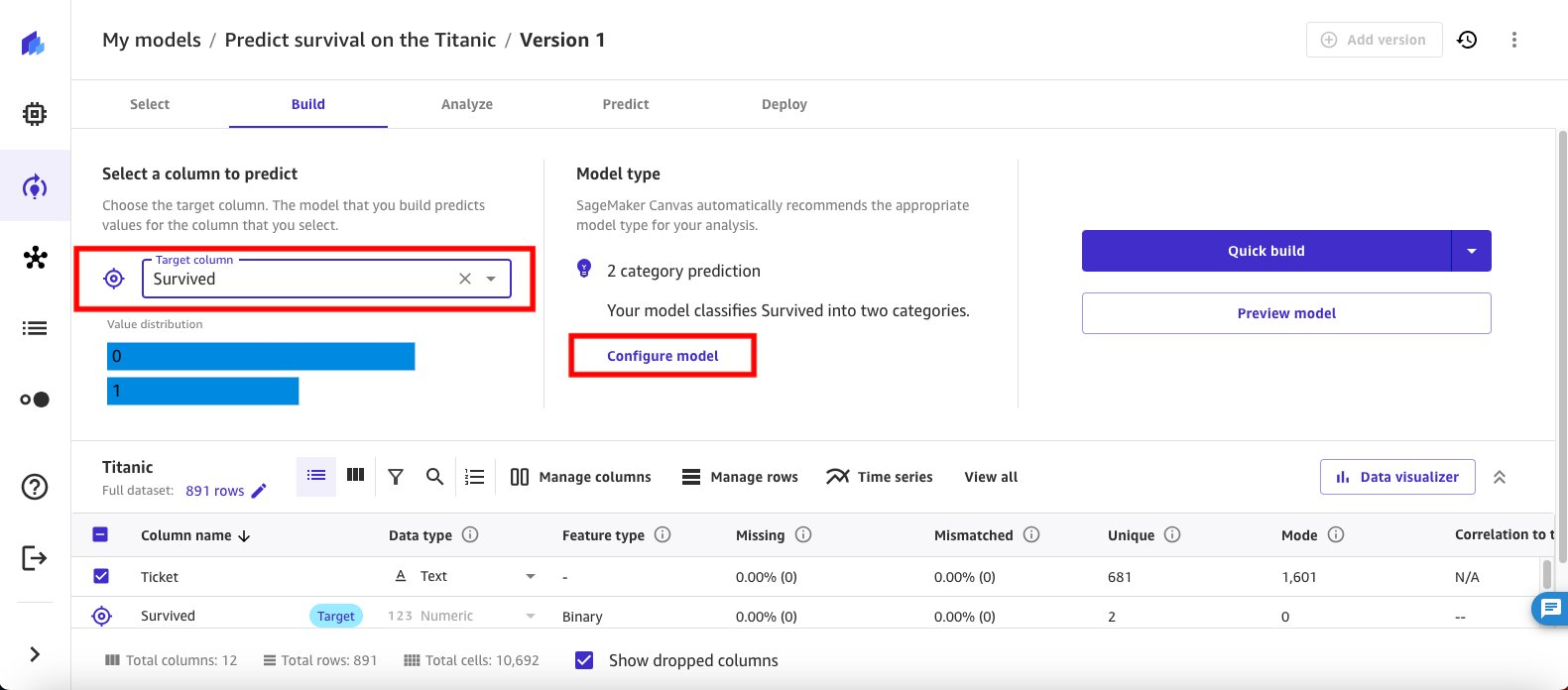Switch to the Predict tab

(626, 104)
